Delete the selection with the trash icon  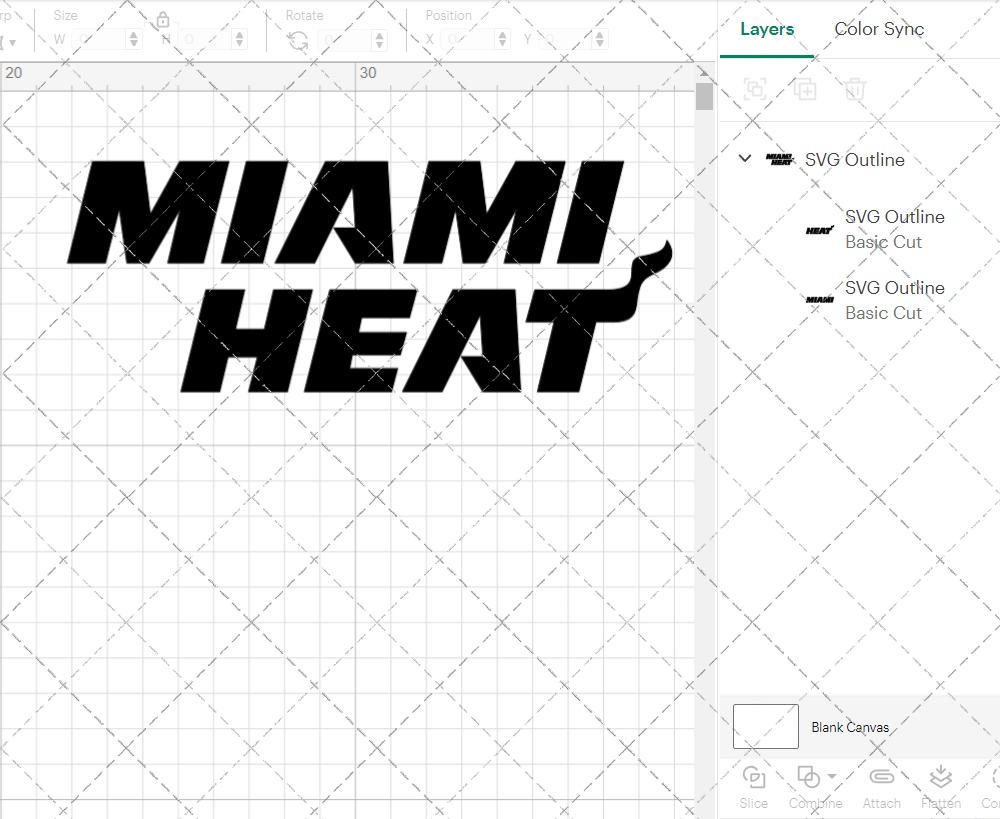coord(855,89)
